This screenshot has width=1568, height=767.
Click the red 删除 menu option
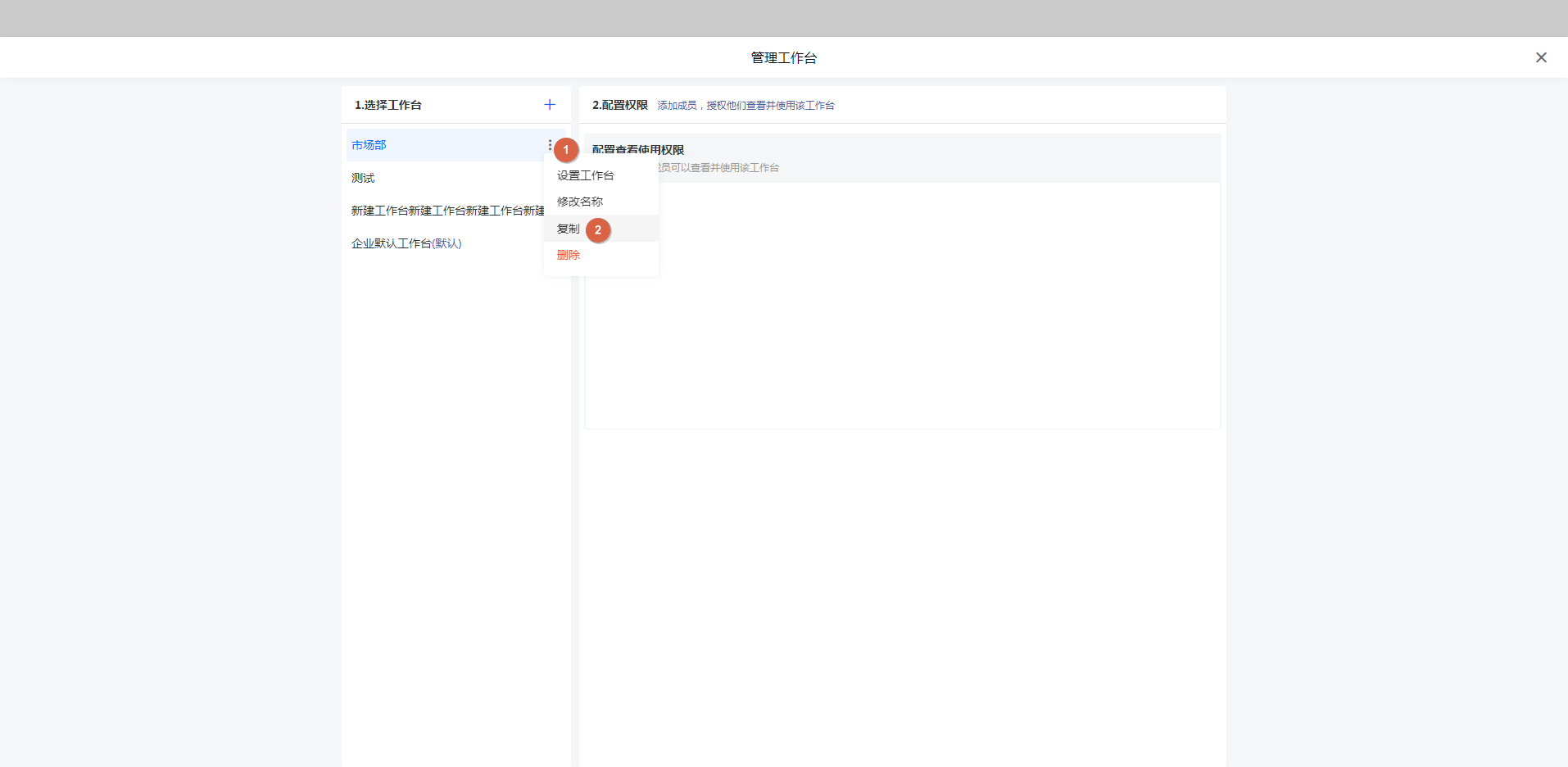click(569, 255)
